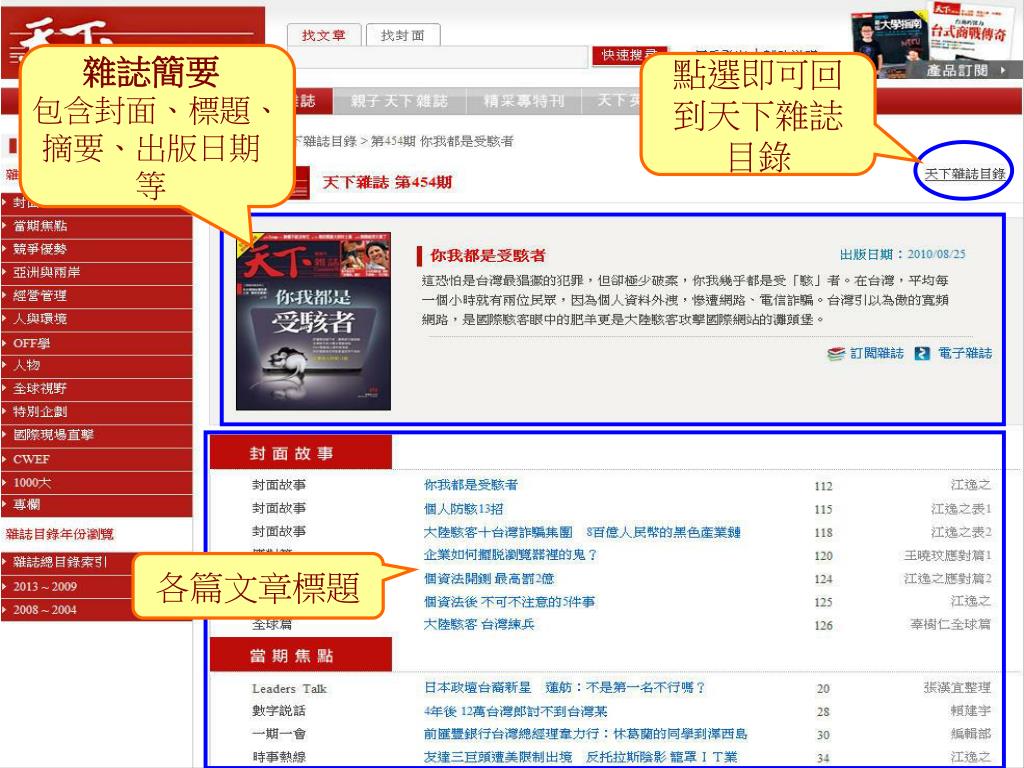1024x768 pixels.
Task: Switch to the 找封面 search tab
Action: coord(403,35)
